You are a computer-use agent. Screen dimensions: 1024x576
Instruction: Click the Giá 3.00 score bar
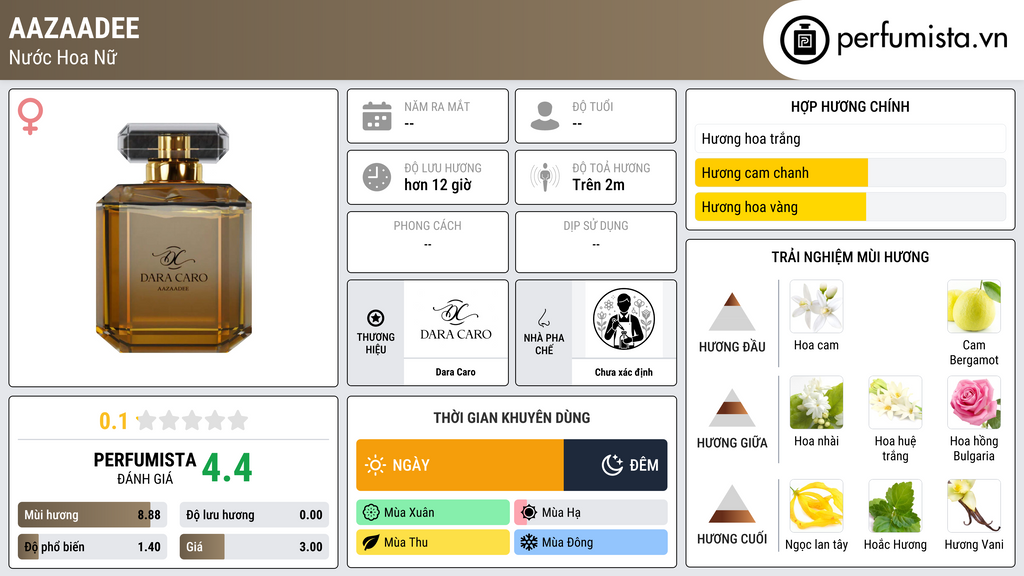(254, 547)
